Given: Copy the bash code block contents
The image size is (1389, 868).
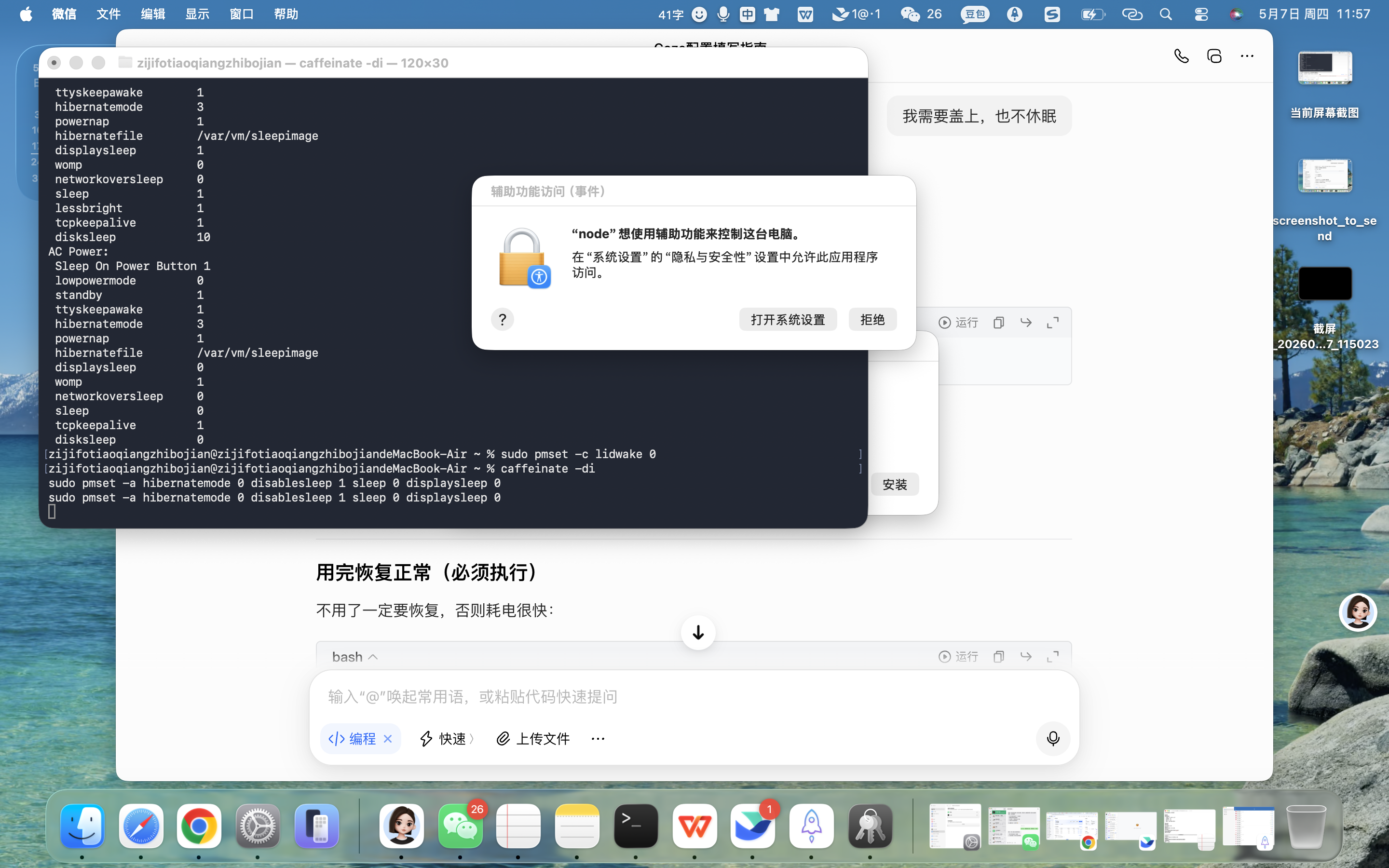Looking at the screenshot, I should click(x=999, y=656).
